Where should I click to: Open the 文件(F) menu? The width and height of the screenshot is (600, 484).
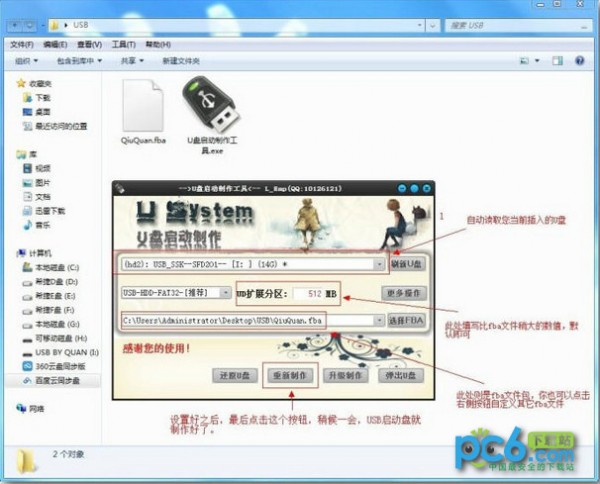click(x=22, y=45)
